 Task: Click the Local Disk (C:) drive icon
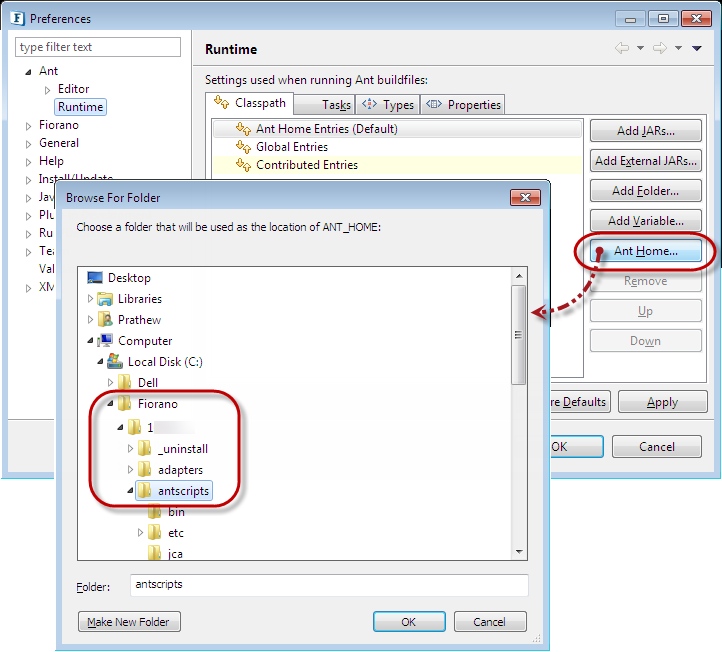tap(115, 362)
